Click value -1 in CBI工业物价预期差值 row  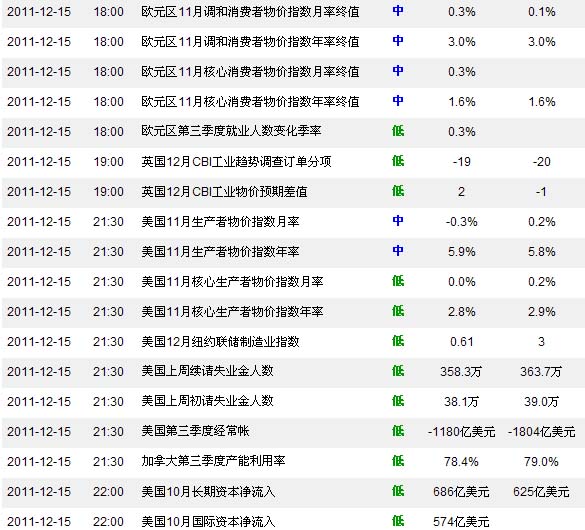tap(541, 192)
